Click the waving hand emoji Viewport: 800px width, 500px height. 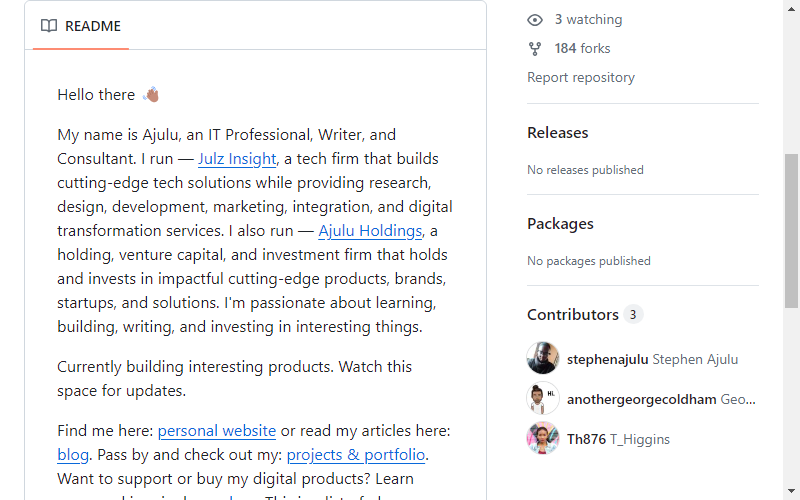coord(151,94)
